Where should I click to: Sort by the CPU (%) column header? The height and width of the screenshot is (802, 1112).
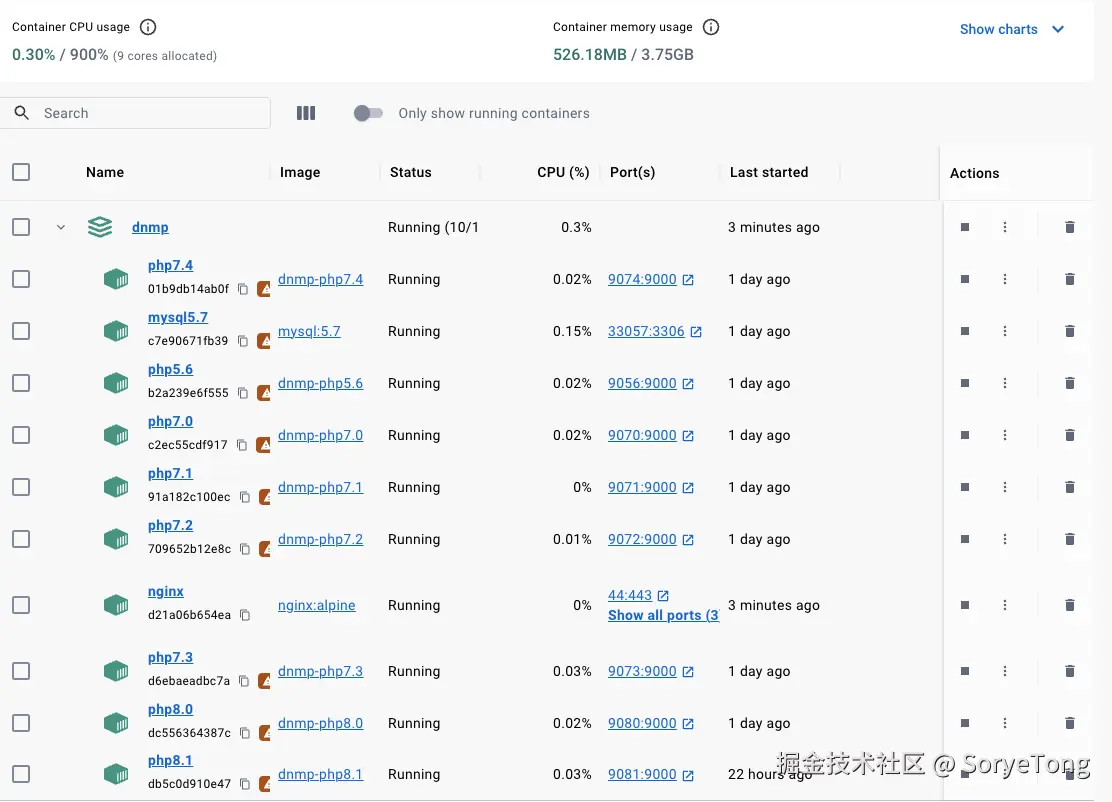[563, 172]
